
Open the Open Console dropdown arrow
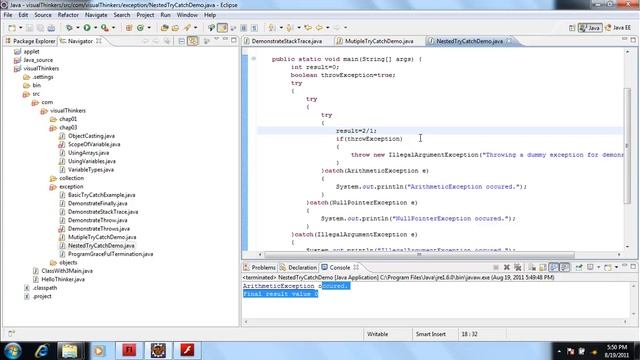[x=616, y=267]
